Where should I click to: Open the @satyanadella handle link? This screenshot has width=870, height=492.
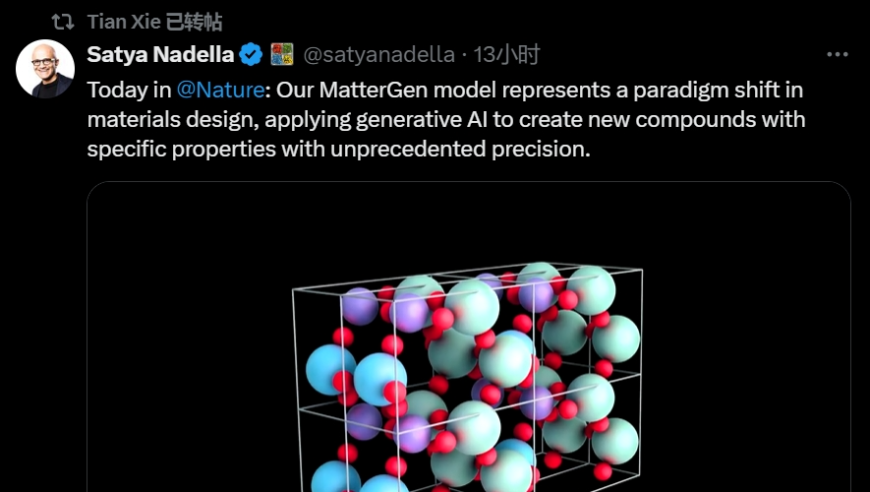click(x=379, y=54)
